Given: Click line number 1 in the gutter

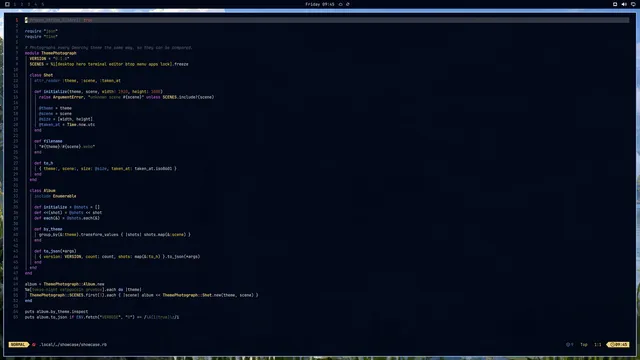Looking at the screenshot, I should click(17, 20).
